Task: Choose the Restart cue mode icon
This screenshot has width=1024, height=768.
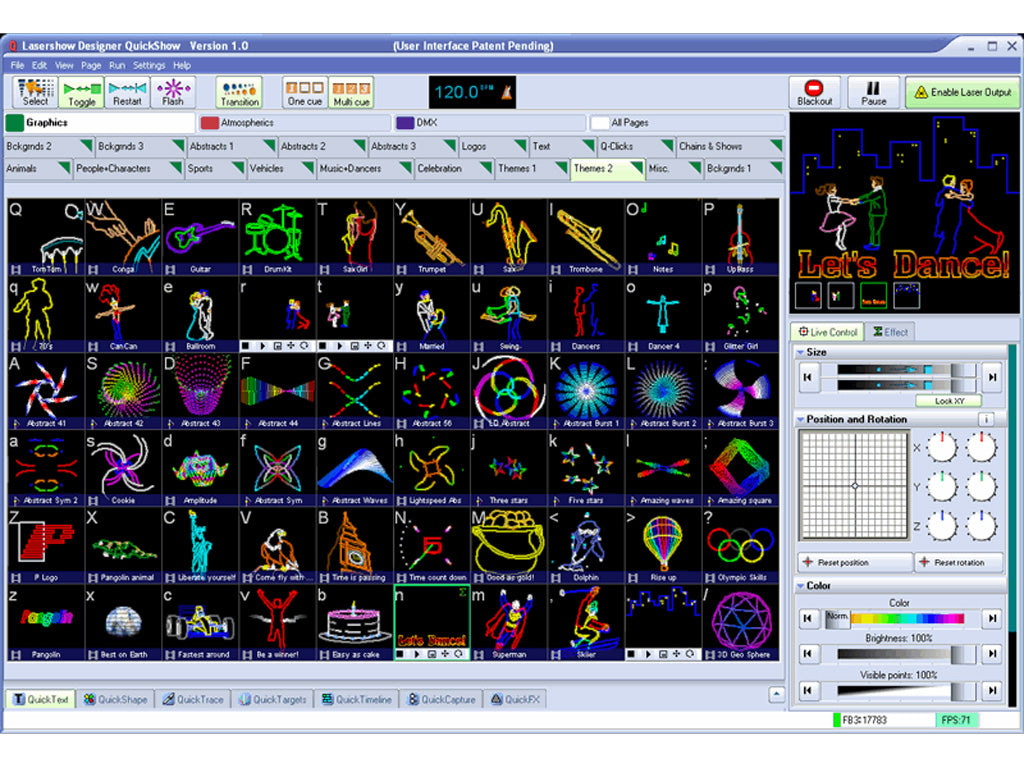Action: tap(127, 92)
